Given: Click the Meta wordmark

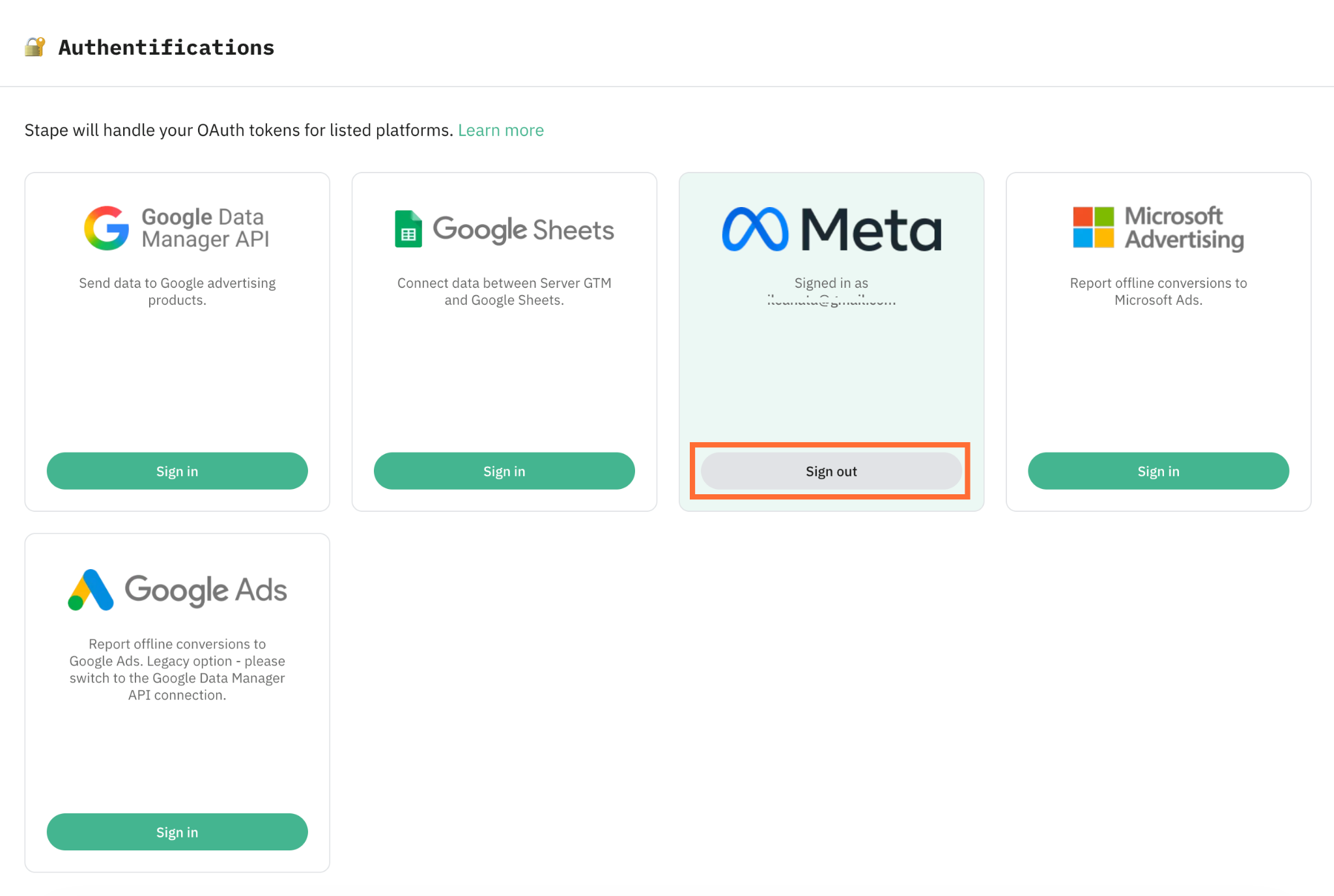Looking at the screenshot, I should (x=872, y=229).
